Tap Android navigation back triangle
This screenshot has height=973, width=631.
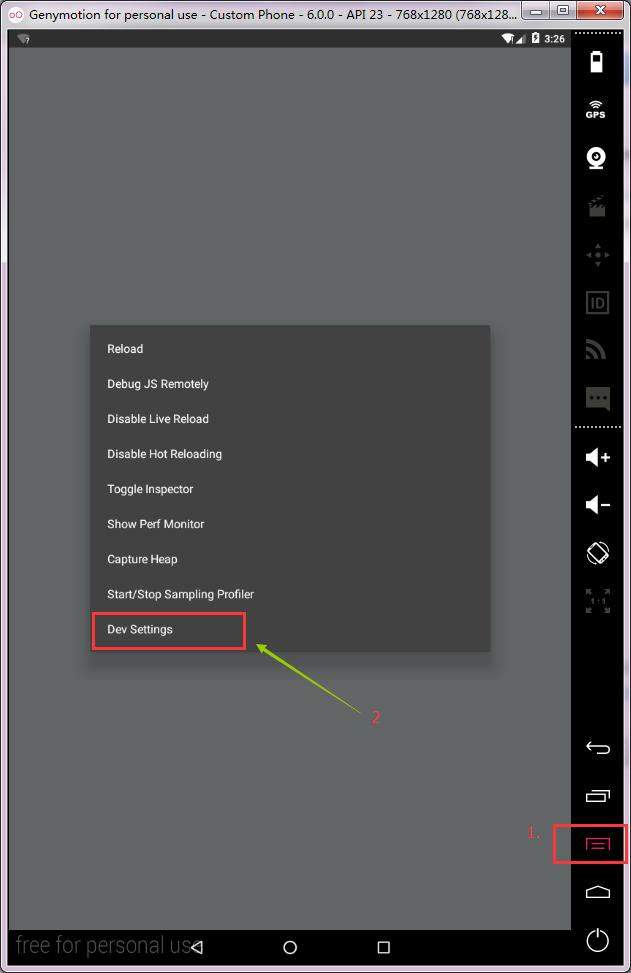click(x=197, y=947)
